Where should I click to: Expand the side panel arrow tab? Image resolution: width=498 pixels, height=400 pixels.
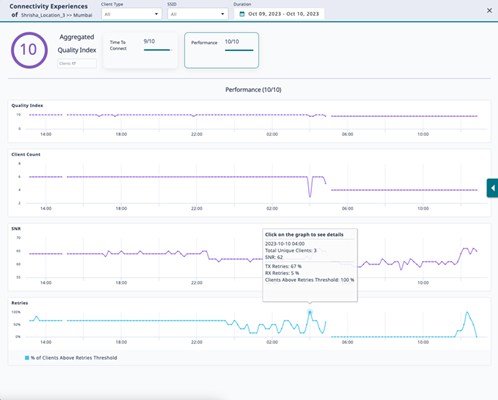[x=492, y=188]
